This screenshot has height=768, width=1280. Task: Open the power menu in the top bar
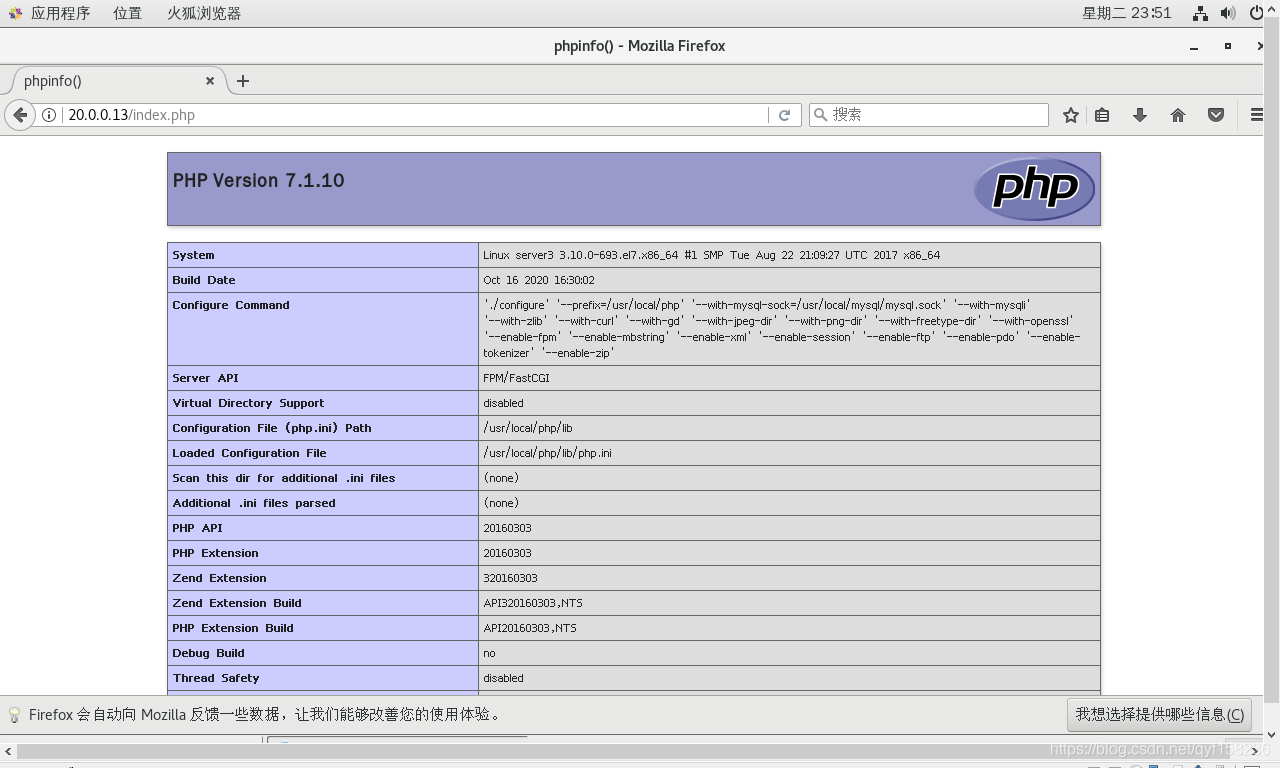1257,13
